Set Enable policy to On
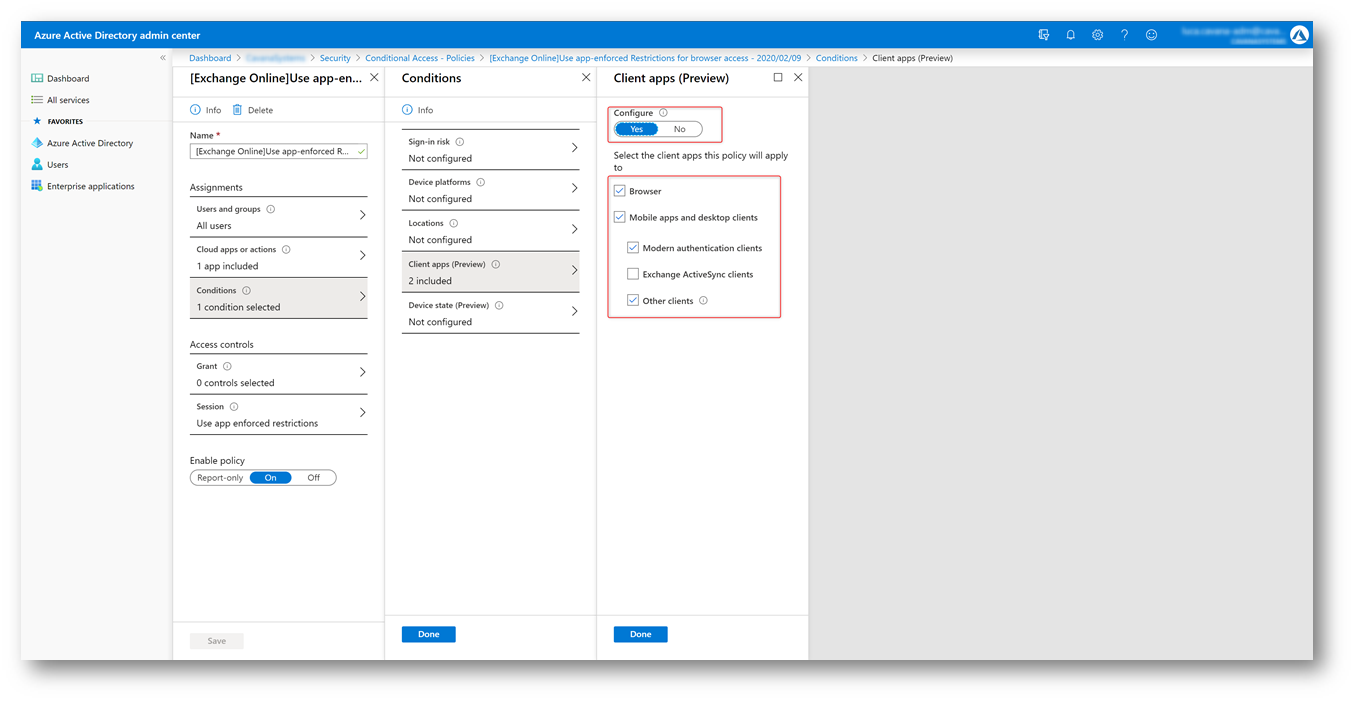 point(271,478)
